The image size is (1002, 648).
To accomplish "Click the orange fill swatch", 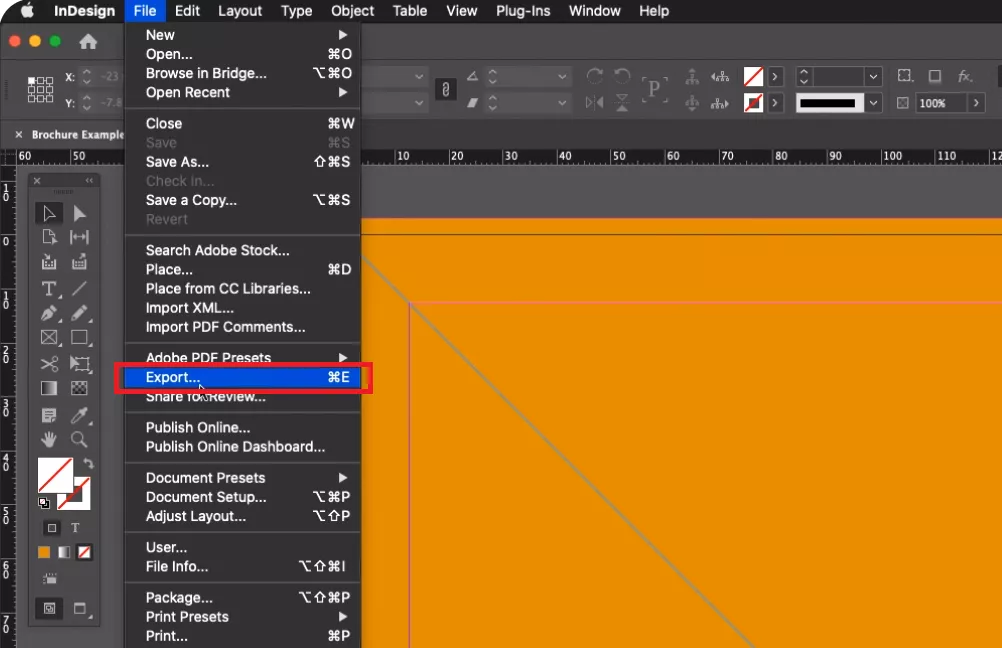I will pyautogui.click(x=43, y=552).
